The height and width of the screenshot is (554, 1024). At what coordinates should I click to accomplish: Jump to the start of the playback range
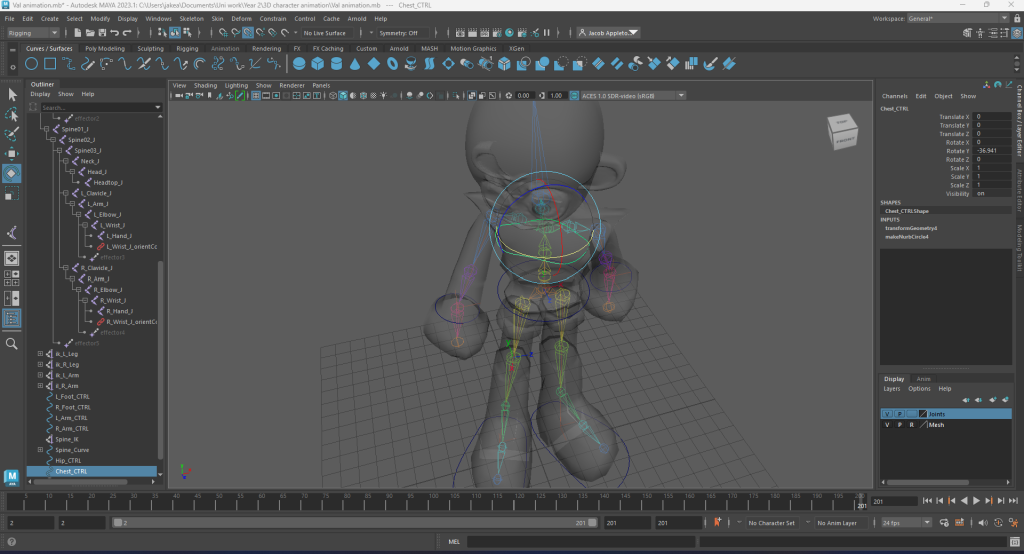(x=927, y=501)
